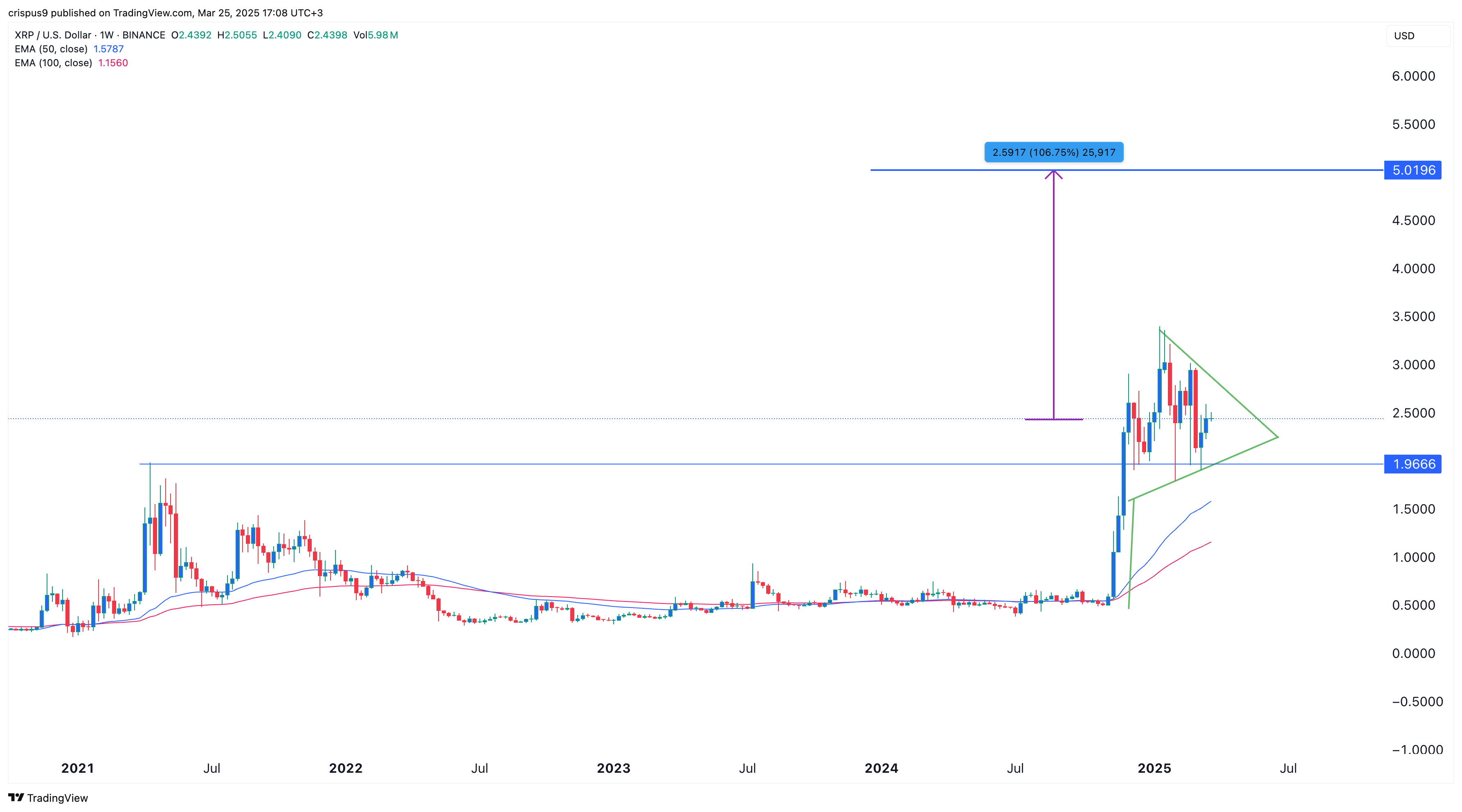Click the 3.5000 price axis label
The image size is (1462, 812).
[x=1413, y=316]
